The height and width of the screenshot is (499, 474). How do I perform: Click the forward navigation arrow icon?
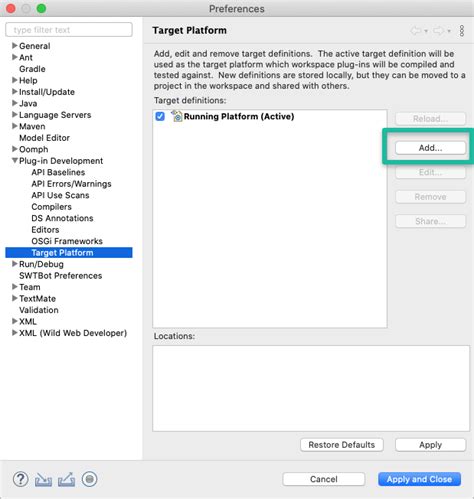438,31
